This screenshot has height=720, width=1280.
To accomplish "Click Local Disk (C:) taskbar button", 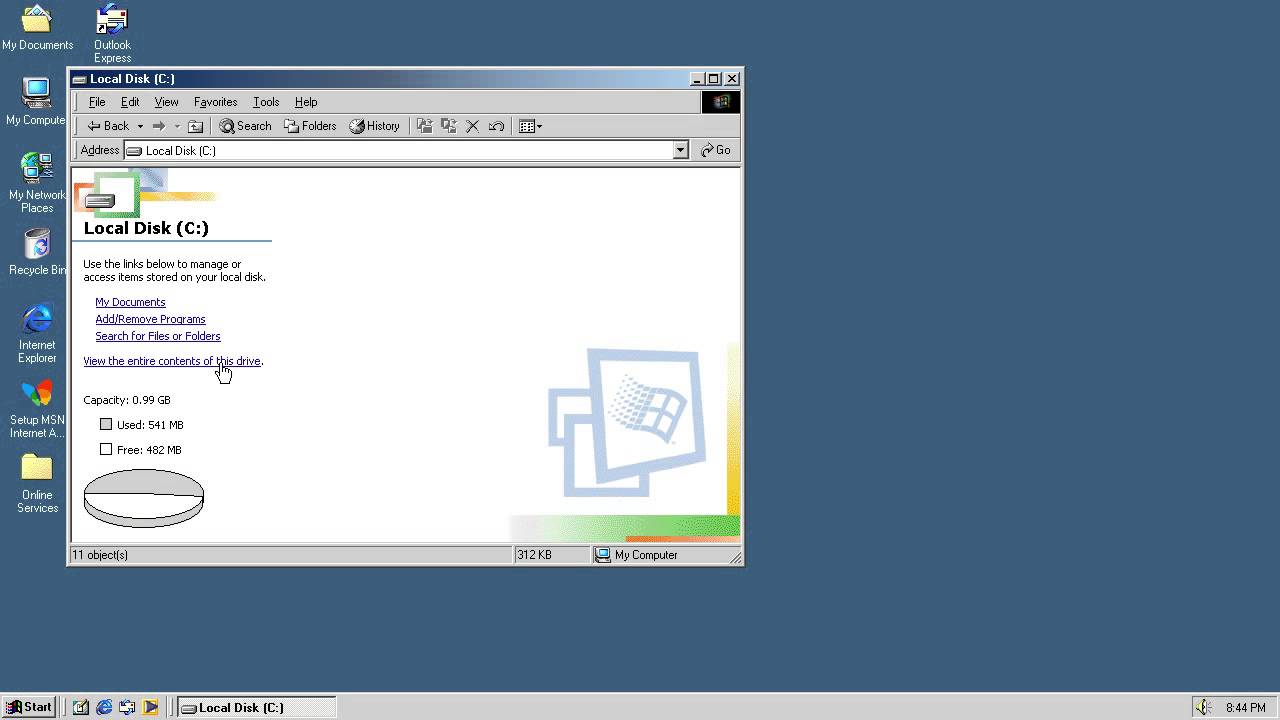I will click(x=256, y=707).
